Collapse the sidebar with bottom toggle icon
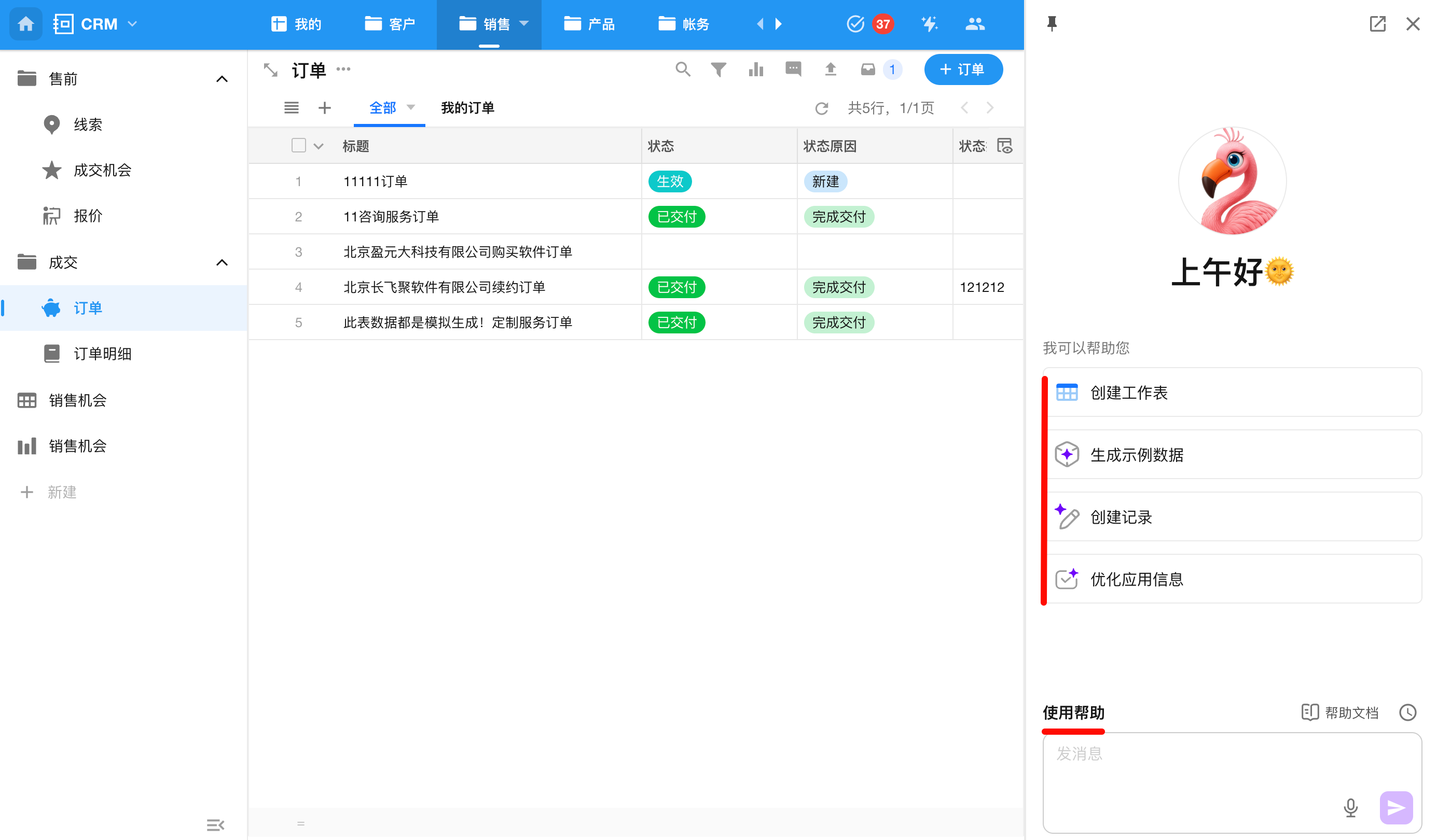 [215, 824]
